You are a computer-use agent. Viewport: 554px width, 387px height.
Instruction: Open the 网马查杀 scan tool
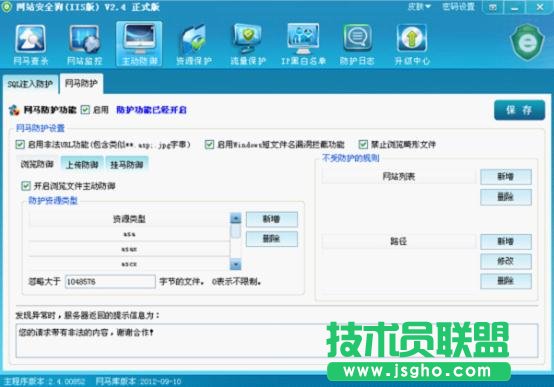[x=30, y=45]
